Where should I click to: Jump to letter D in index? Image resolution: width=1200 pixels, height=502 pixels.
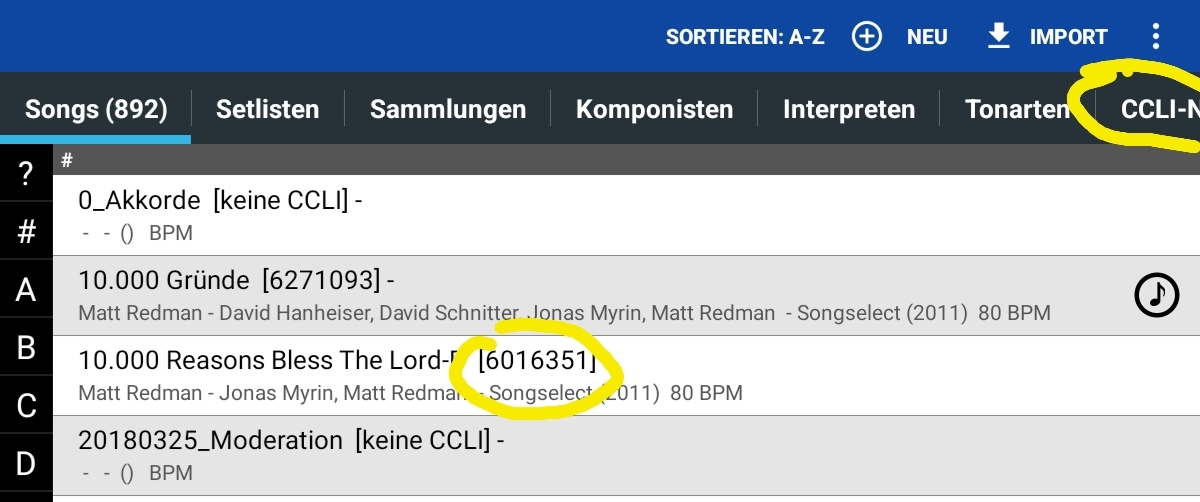click(x=26, y=463)
